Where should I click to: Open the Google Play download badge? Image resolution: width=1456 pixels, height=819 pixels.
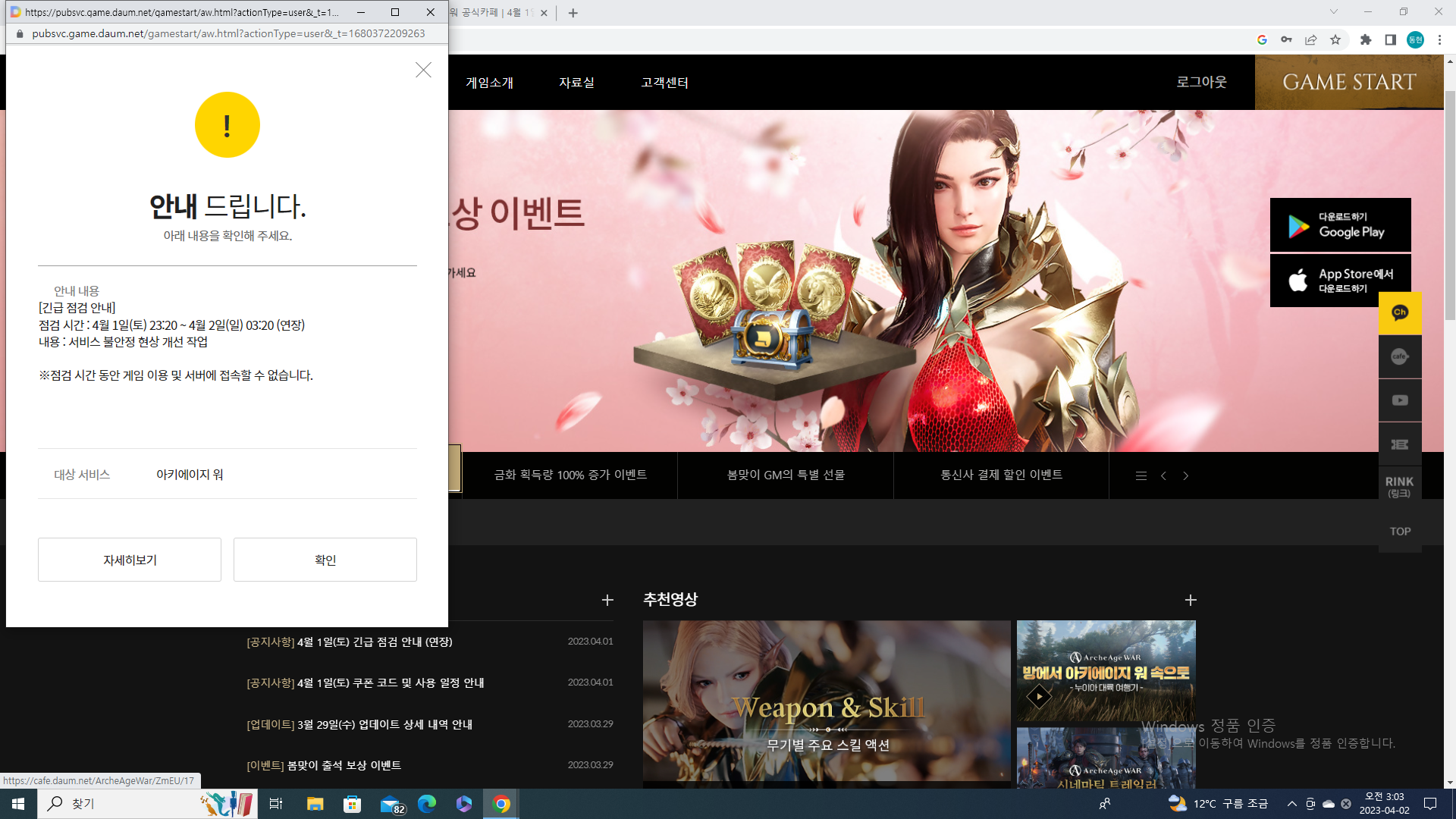pyautogui.click(x=1340, y=224)
